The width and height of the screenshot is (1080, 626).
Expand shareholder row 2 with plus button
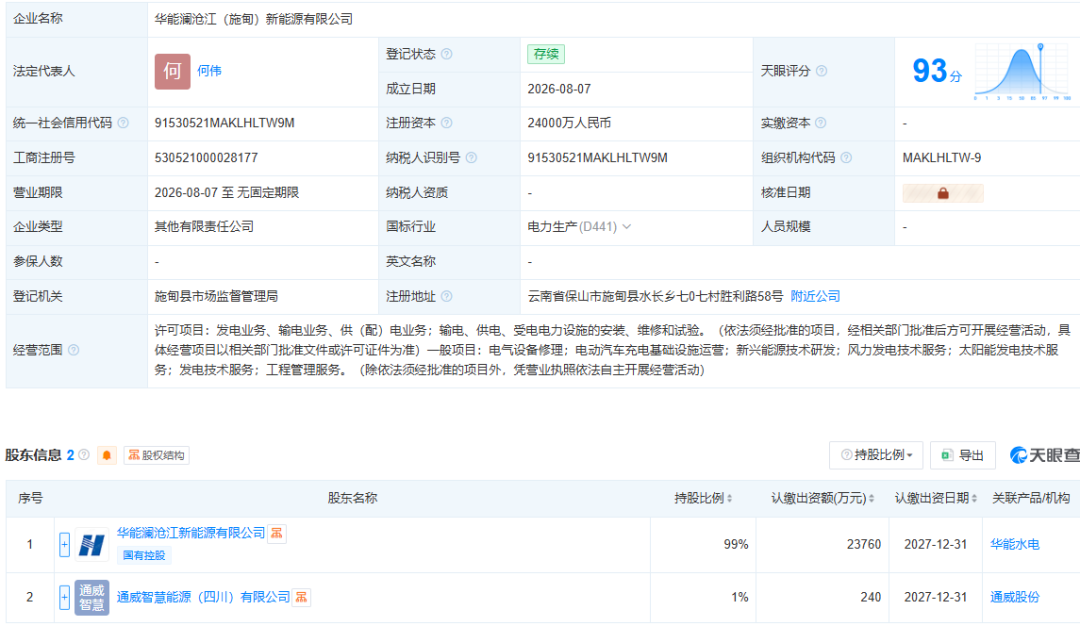64,597
